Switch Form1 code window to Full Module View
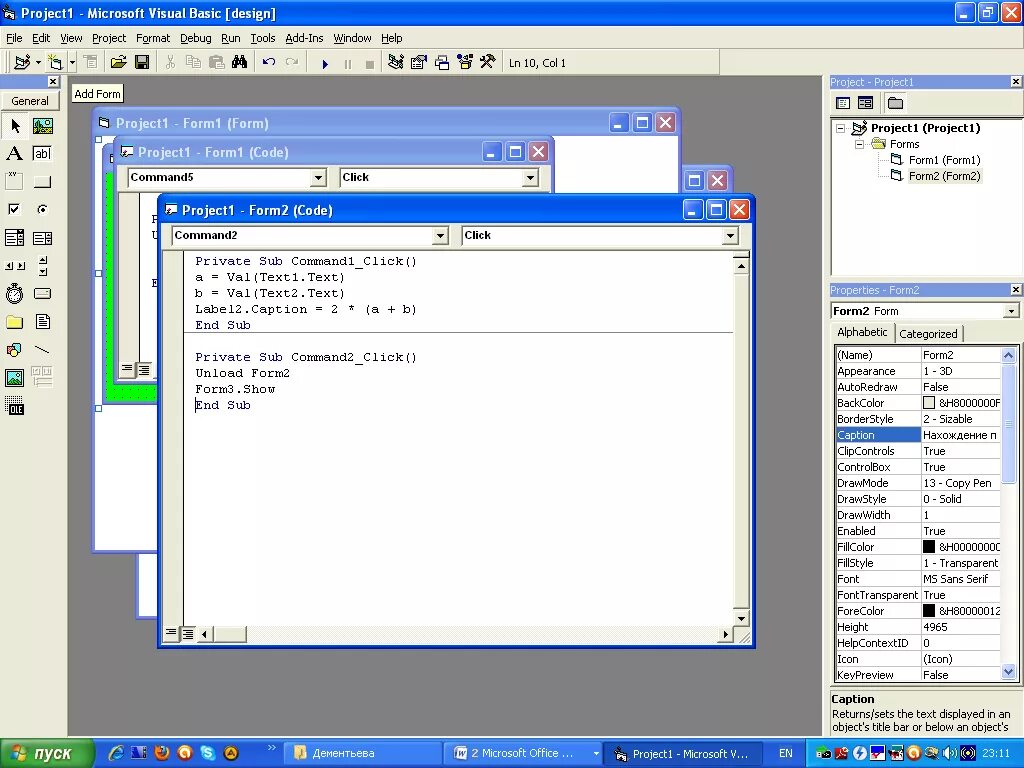This screenshot has height=768, width=1024. pos(144,370)
